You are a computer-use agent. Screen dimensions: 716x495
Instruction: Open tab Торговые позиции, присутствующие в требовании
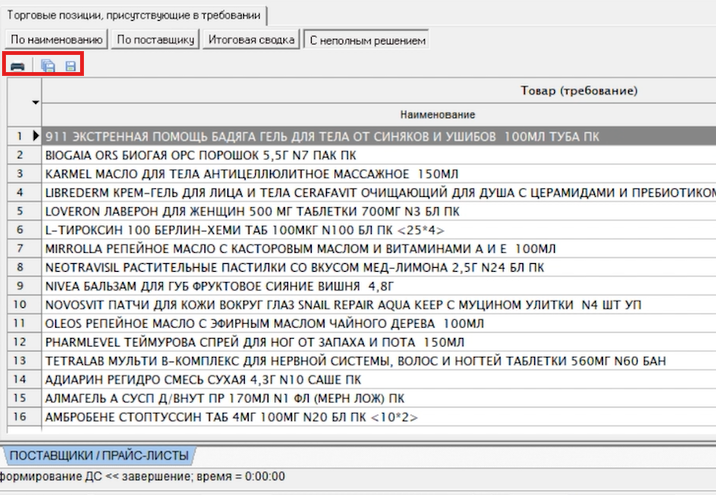click(x=134, y=16)
